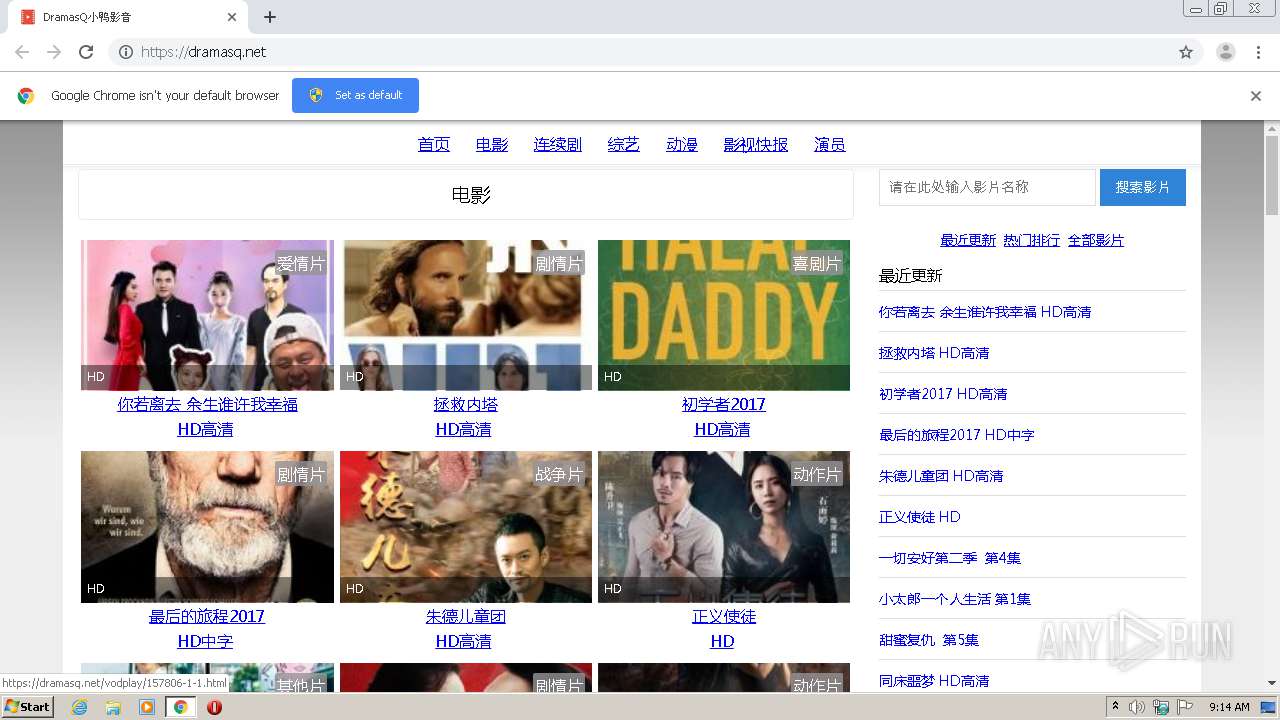The image size is (1280, 720).
Task: Open the 影视快报 navigation link
Action: coord(756,145)
